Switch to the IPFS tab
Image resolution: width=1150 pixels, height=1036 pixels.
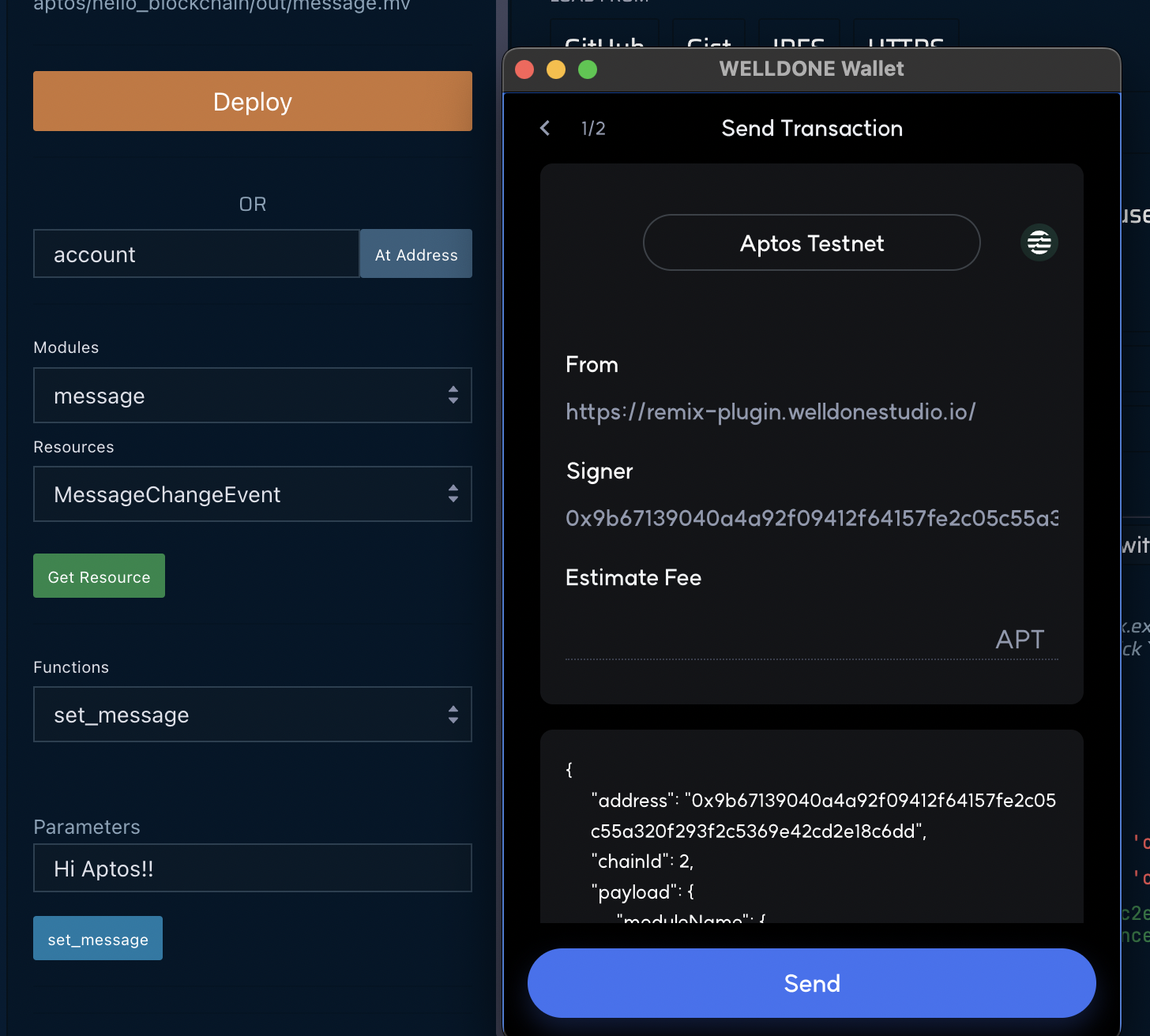(x=798, y=39)
